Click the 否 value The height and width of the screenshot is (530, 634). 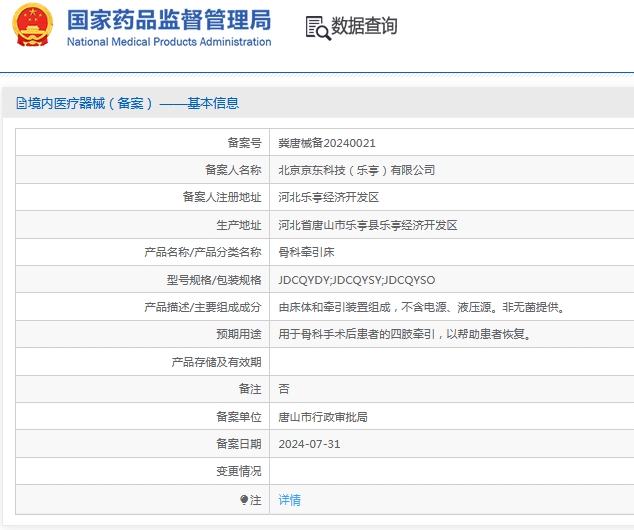[284, 389]
